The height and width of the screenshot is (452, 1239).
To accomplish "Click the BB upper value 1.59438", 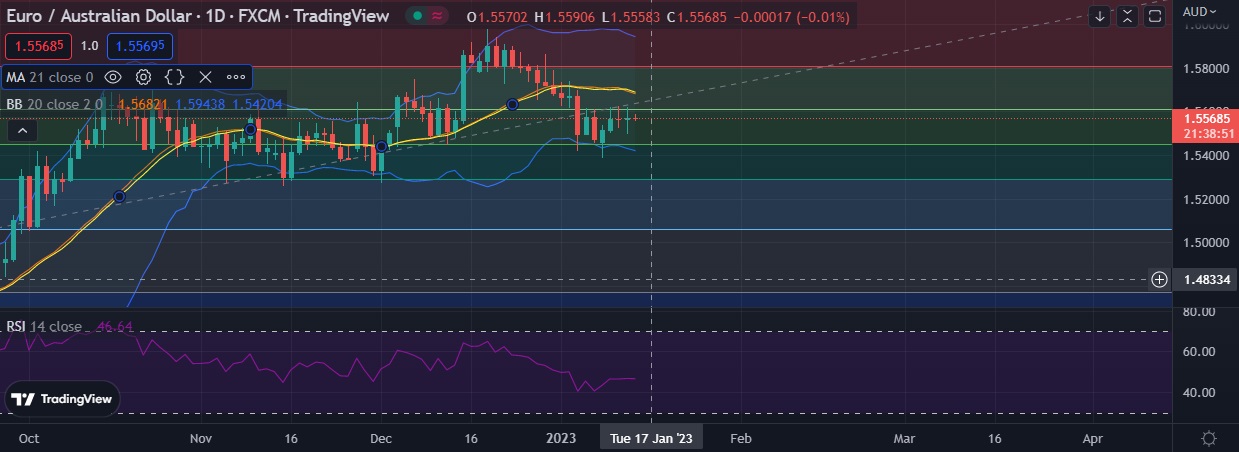I will point(199,103).
